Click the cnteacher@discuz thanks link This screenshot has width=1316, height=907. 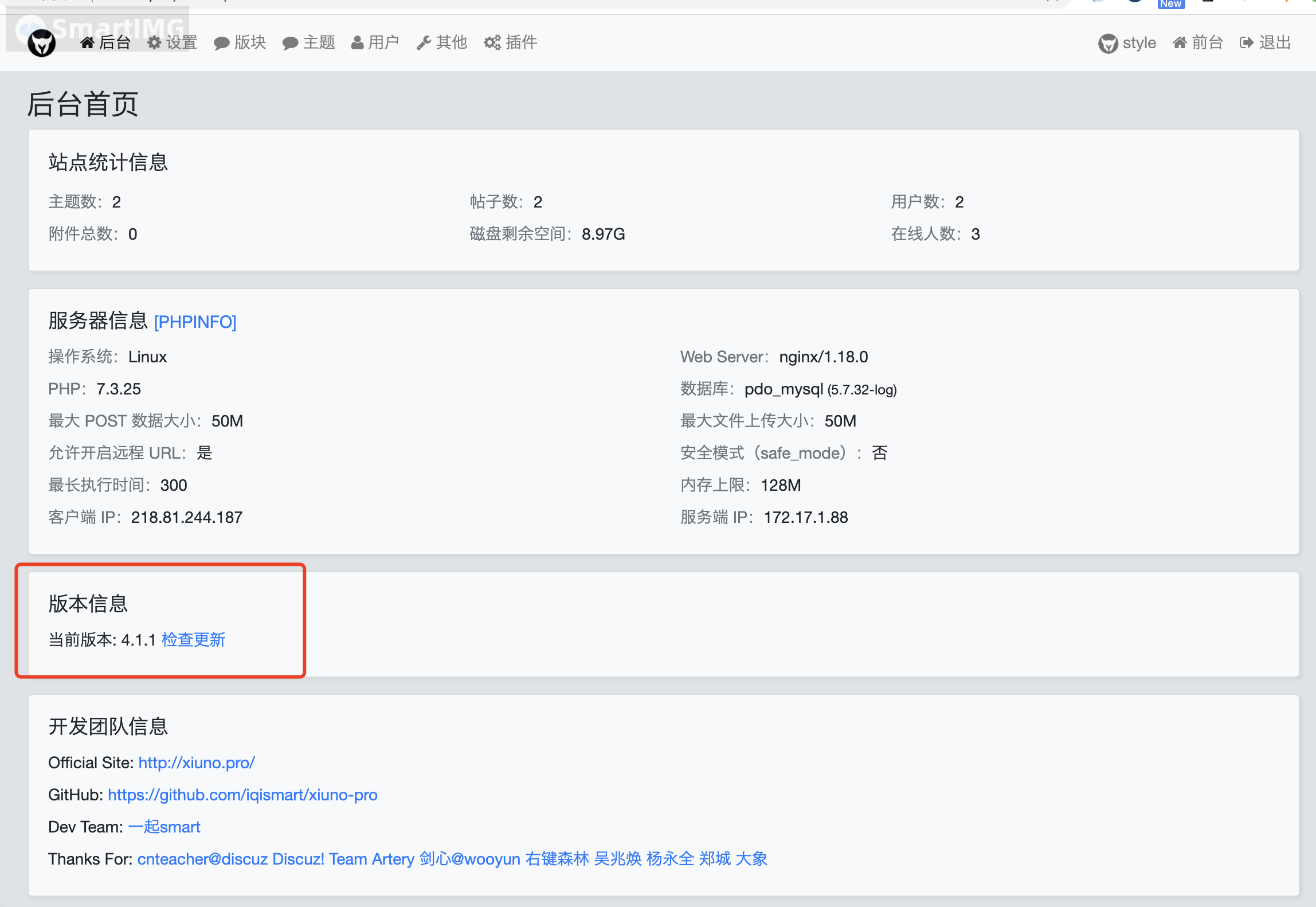[202, 859]
